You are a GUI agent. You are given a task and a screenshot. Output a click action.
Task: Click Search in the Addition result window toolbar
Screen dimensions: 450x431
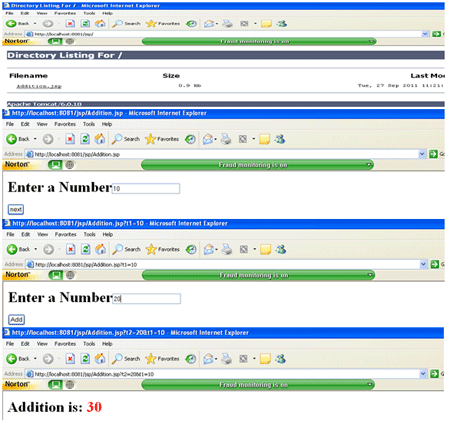pos(126,359)
